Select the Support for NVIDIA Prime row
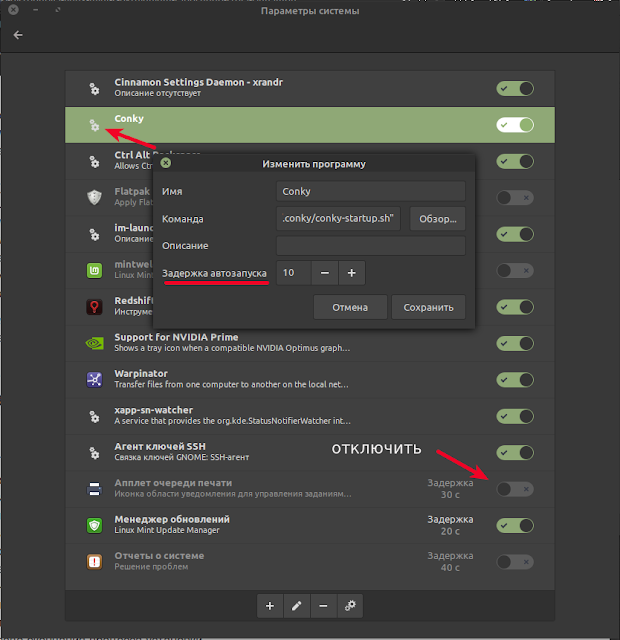 [310, 343]
